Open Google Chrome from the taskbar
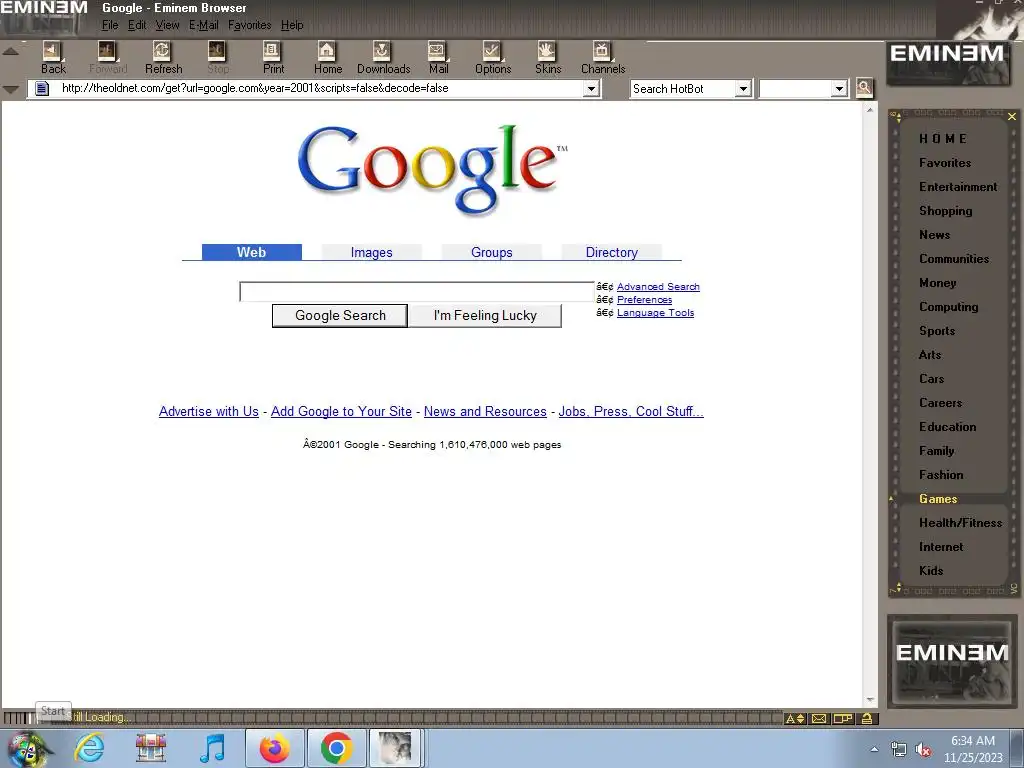Viewport: 1024px width, 768px height. 336,748
